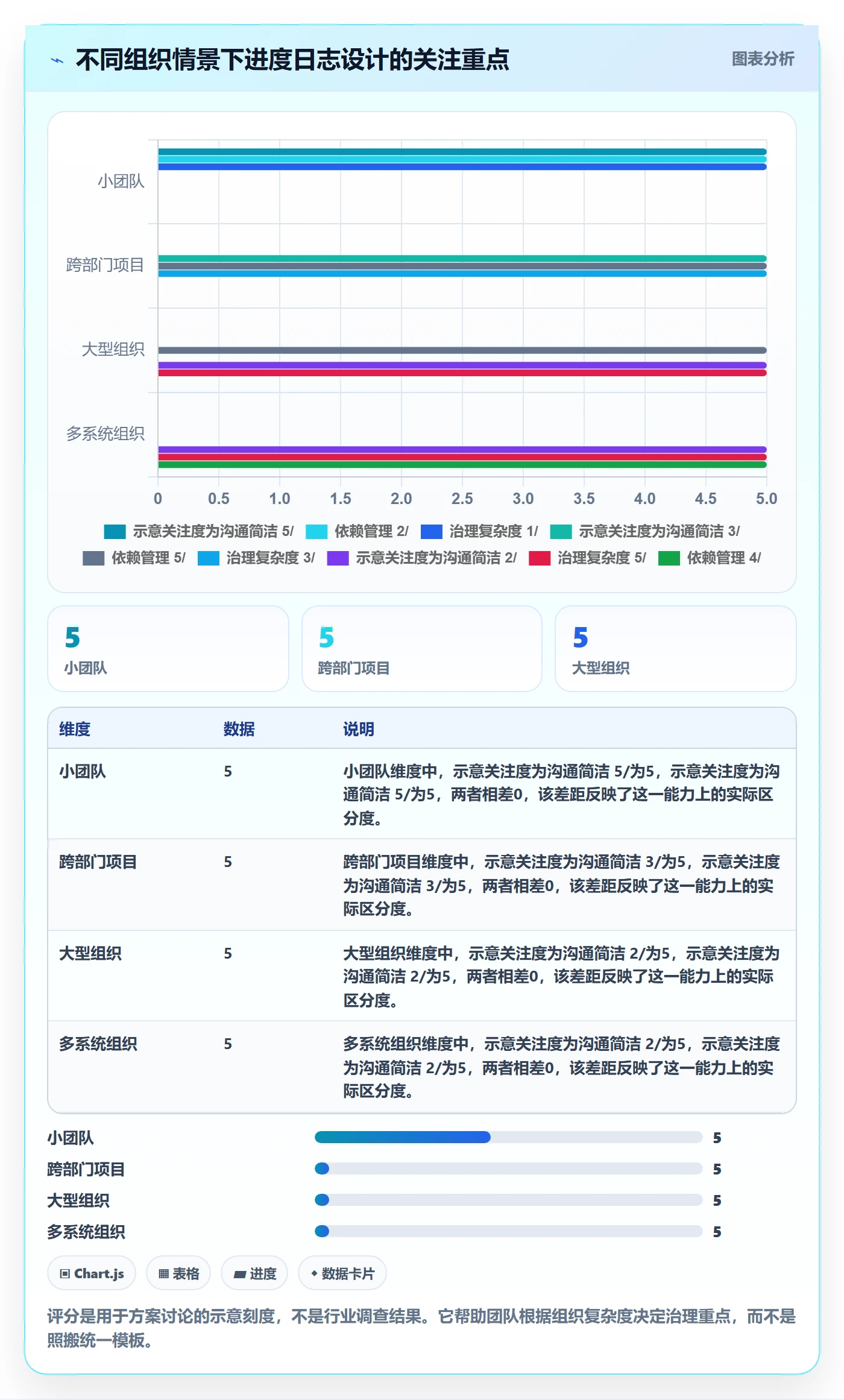Viewport: 844px width, 1400px height.
Task: Hide the 治理复杂度 1/ dataset via legend
Action: pyautogui.click(x=479, y=531)
